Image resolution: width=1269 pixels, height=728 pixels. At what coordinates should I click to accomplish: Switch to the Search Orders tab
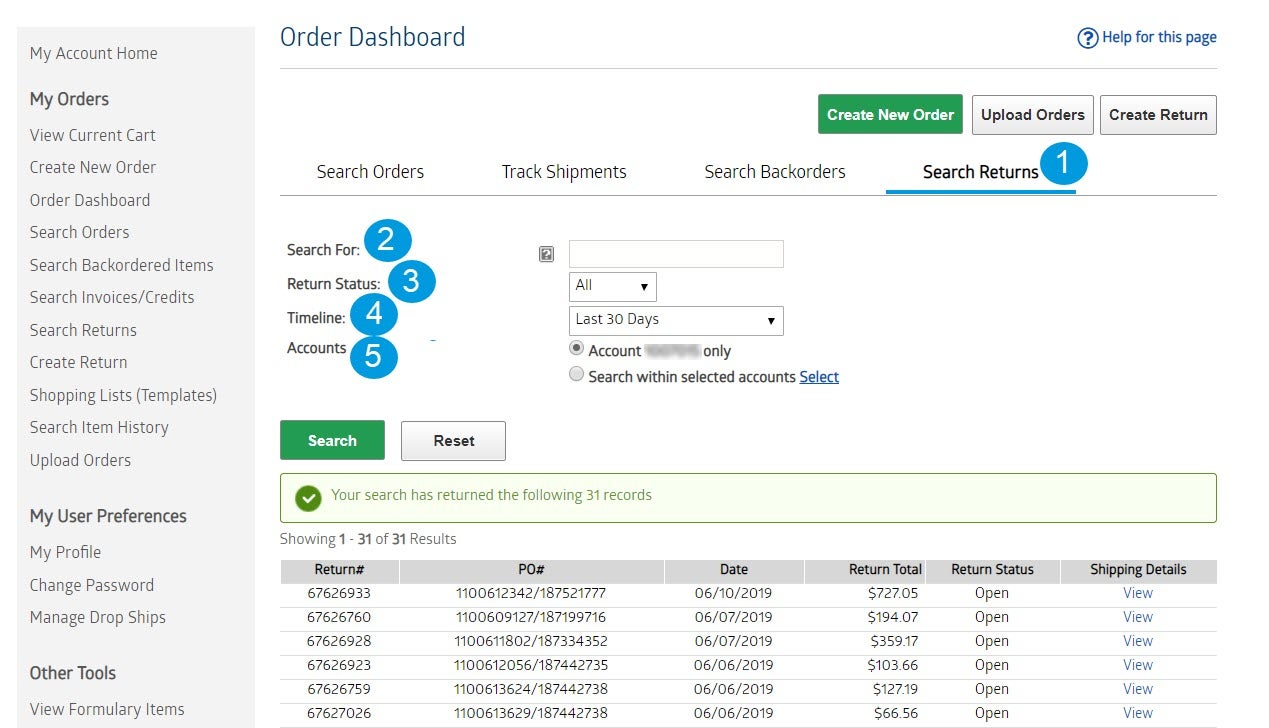(370, 172)
